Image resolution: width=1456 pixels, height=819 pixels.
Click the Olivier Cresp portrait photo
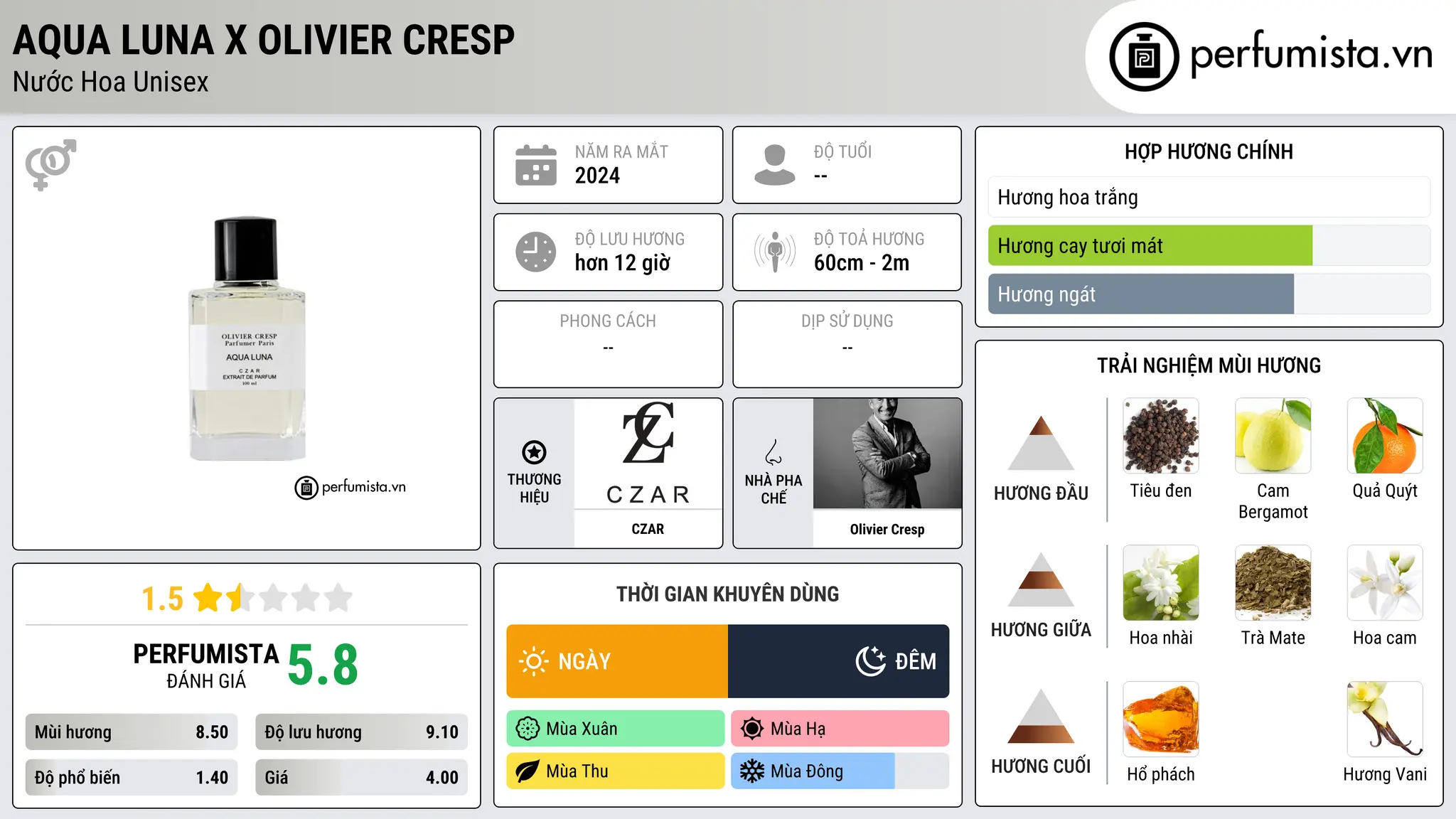point(887,454)
